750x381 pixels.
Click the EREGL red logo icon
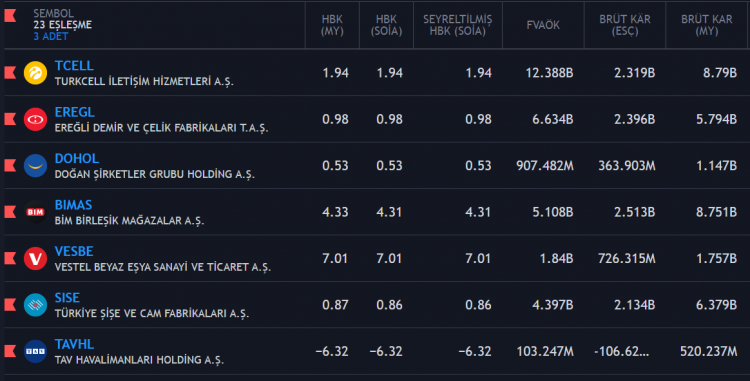point(35,119)
